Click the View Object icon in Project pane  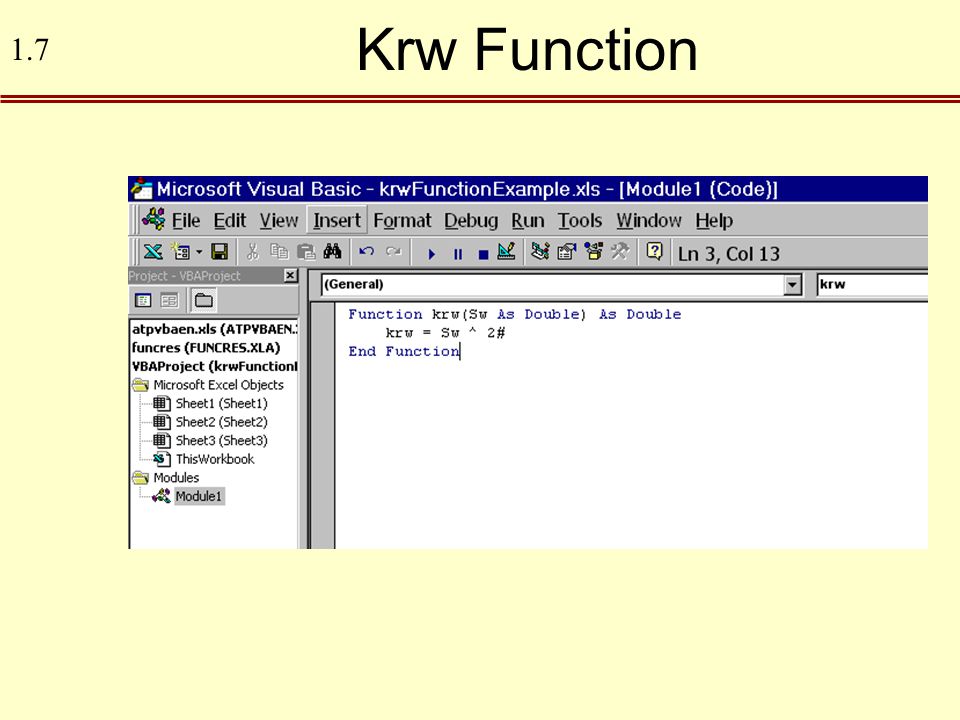tap(169, 300)
